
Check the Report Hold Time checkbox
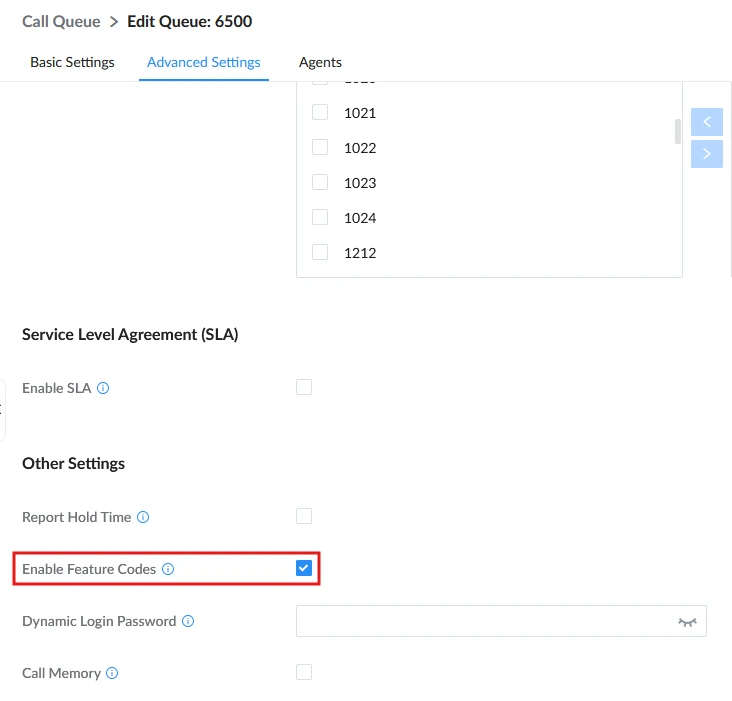click(304, 516)
